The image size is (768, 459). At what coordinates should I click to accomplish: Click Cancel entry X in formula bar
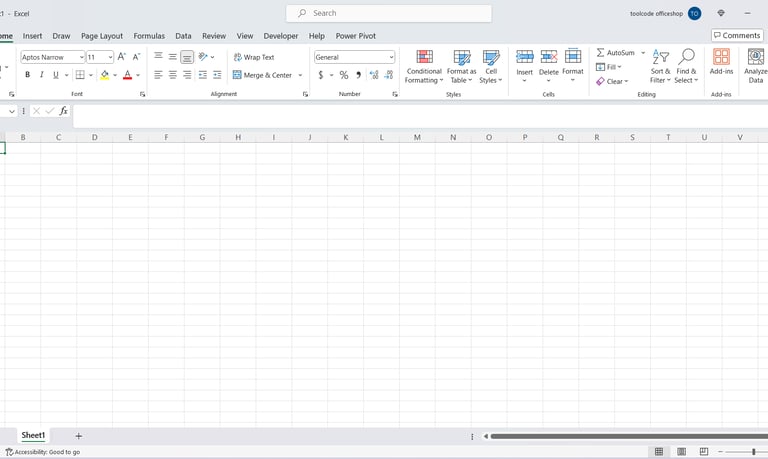(x=36, y=111)
